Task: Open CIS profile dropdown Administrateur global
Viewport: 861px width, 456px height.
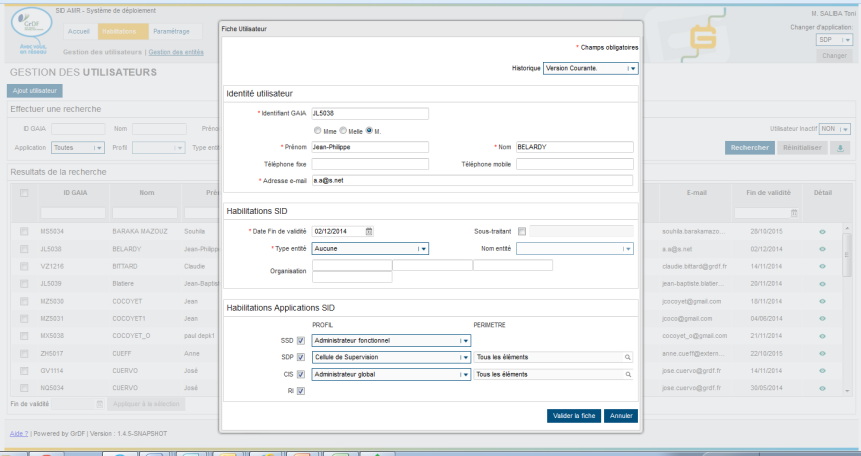Action: (391, 374)
